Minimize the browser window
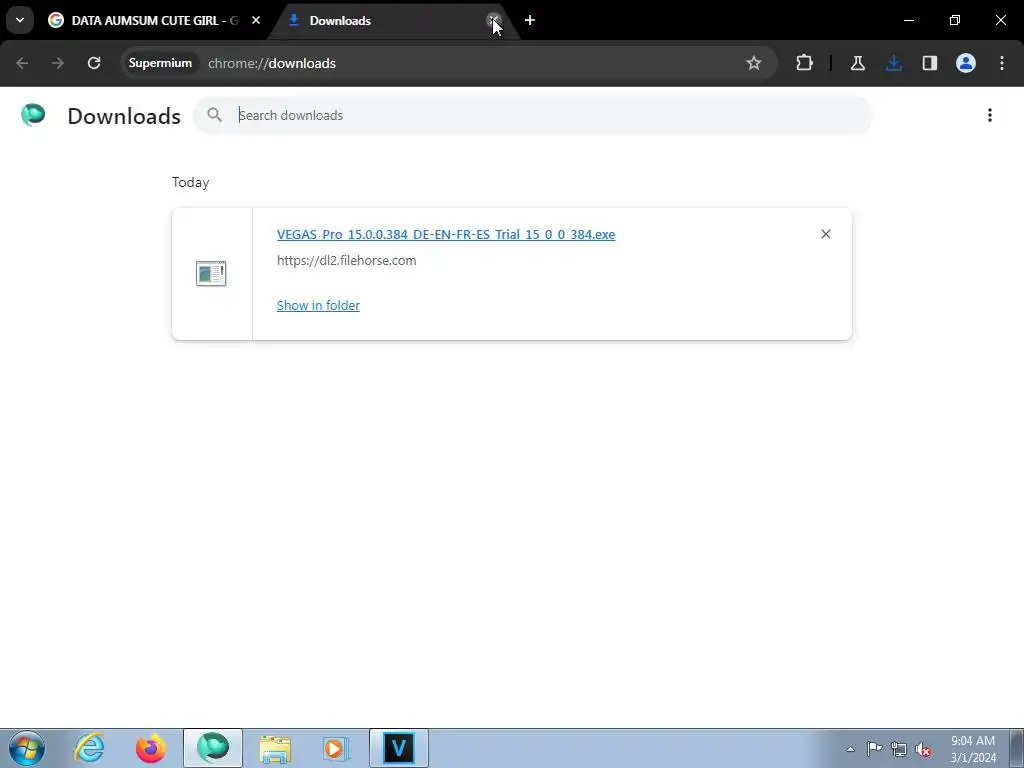This screenshot has height=768, width=1024. click(x=908, y=20)
